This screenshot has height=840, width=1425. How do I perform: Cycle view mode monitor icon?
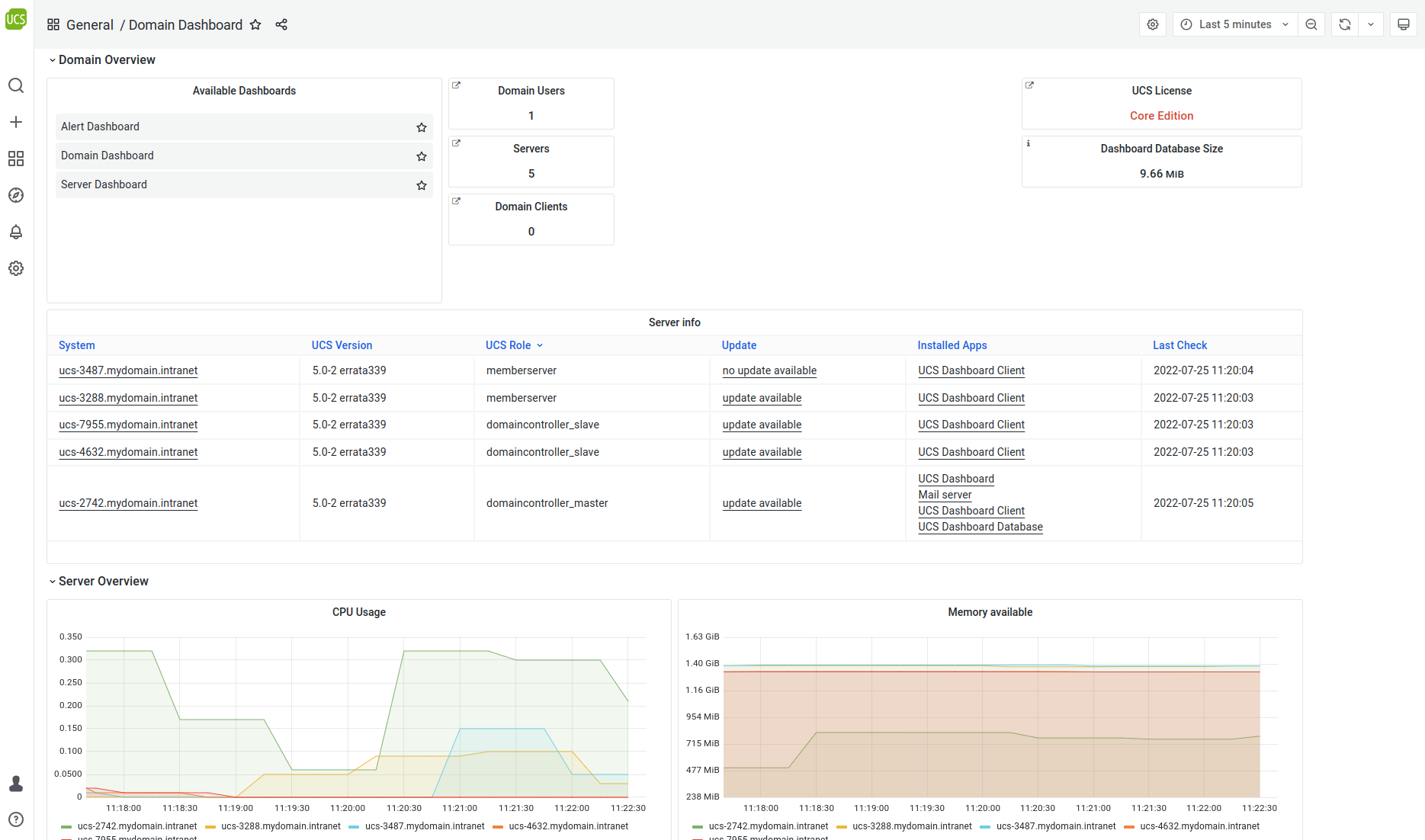pos(1404,24)
